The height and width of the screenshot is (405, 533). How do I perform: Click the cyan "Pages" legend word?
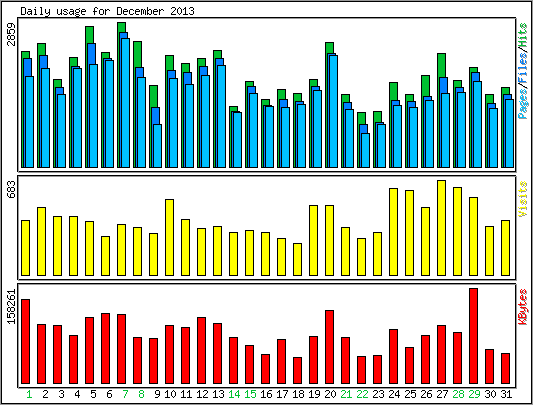[x=523, y=103]
